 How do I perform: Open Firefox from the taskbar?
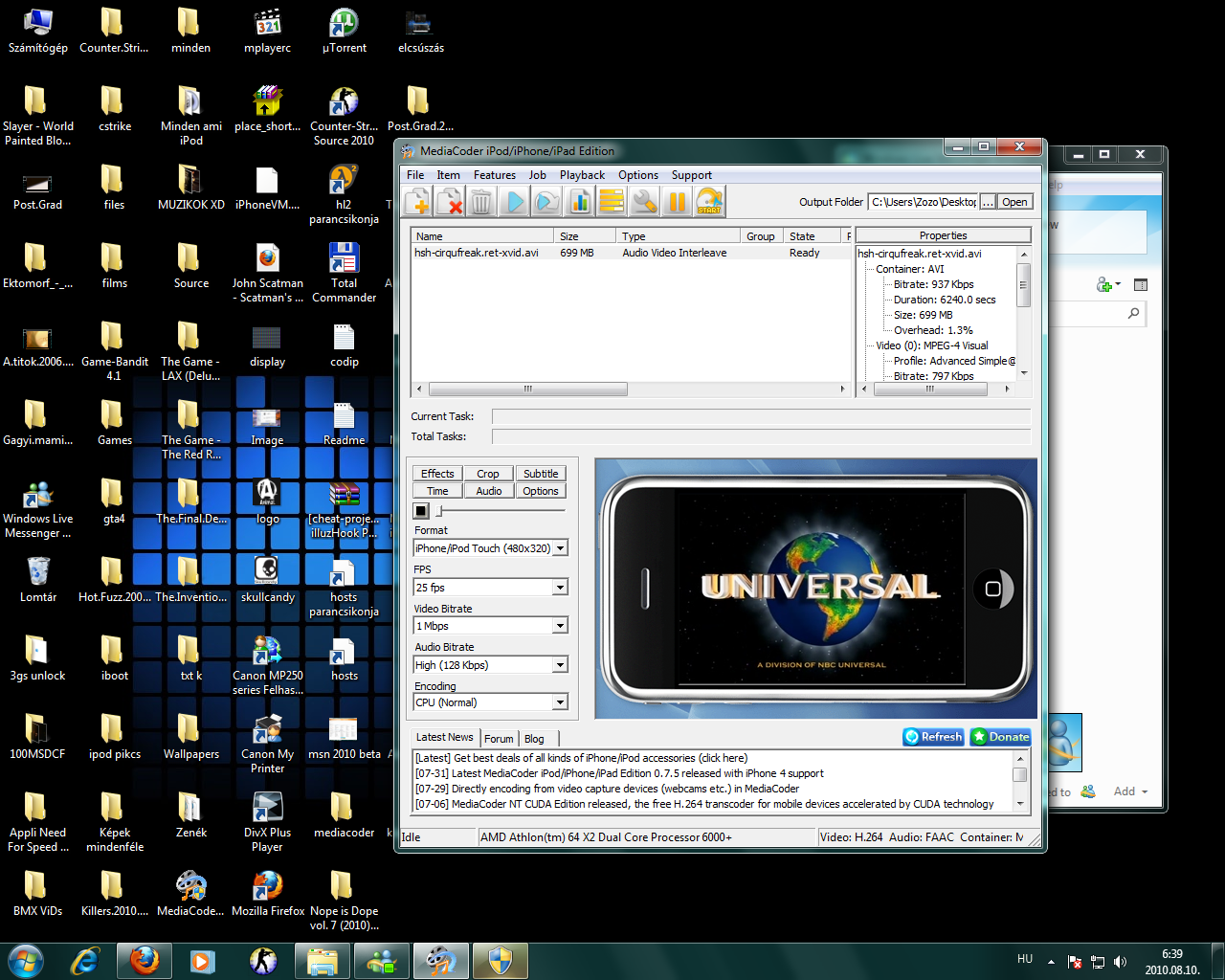click(145, 960)
